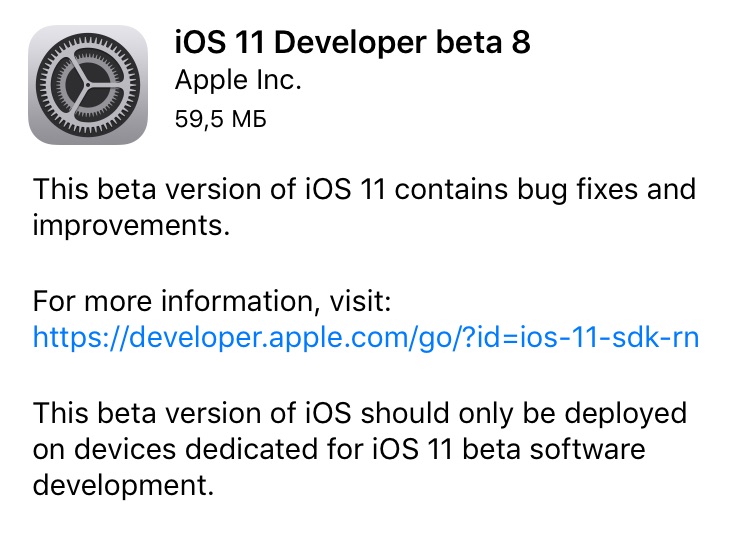Click the number '8' in the title

click(x=521, y=43)
